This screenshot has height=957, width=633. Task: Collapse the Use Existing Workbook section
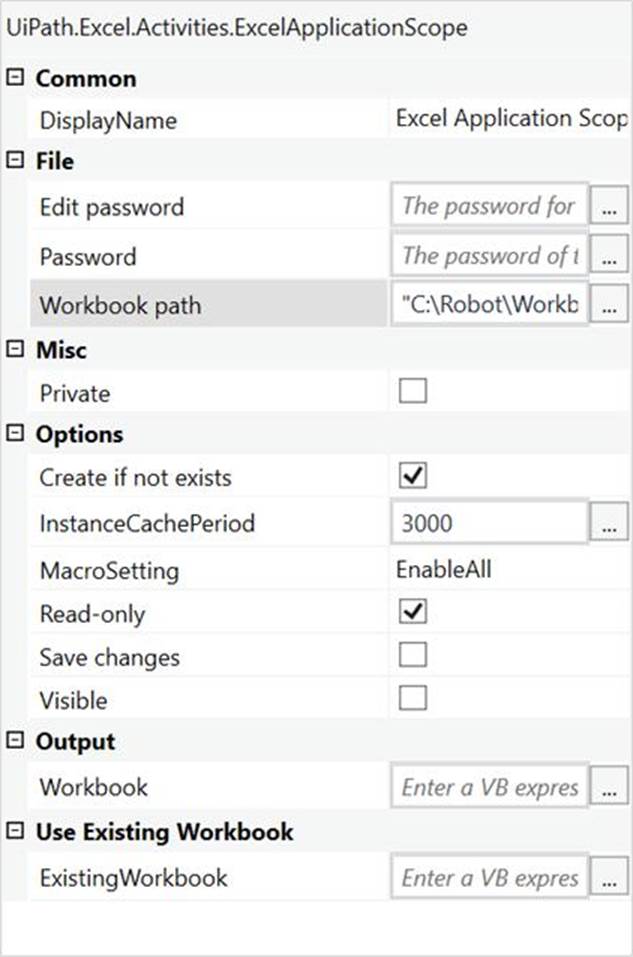coord(14,832)
